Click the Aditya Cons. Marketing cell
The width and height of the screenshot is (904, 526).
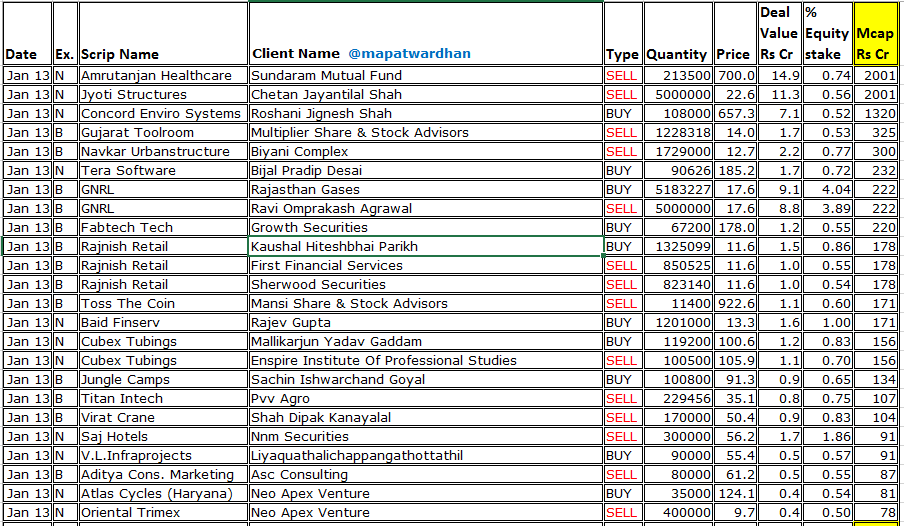[163, 475]
